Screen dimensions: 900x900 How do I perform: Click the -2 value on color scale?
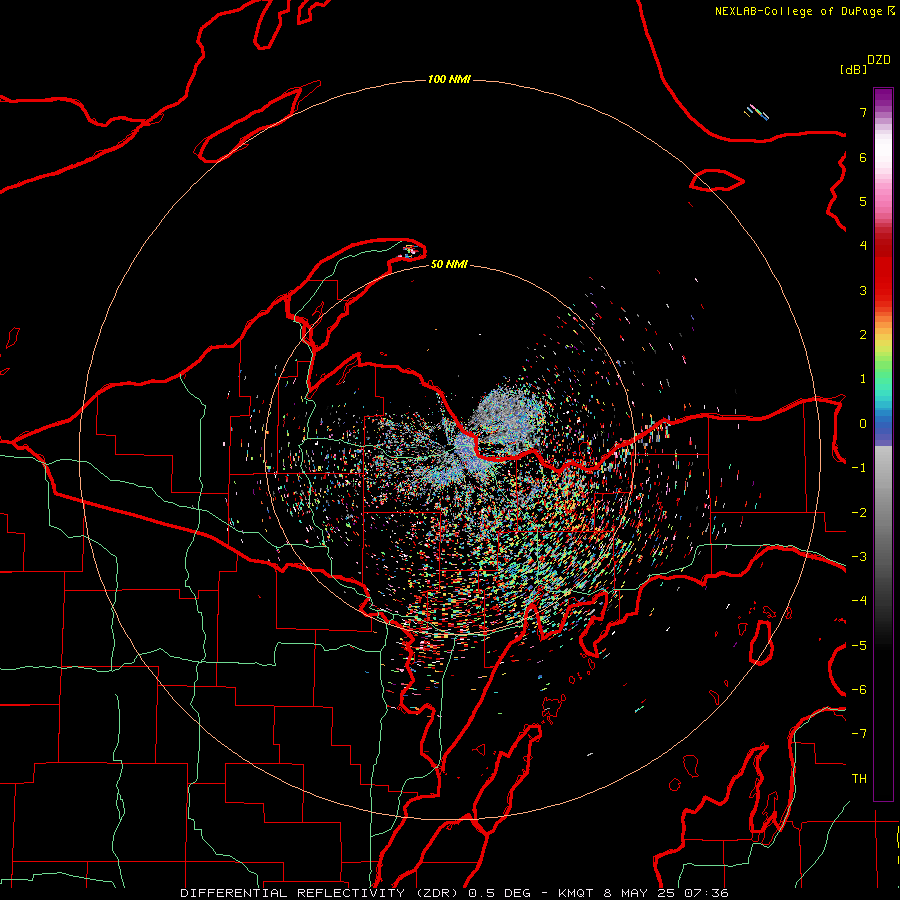(x=859, y=513)
